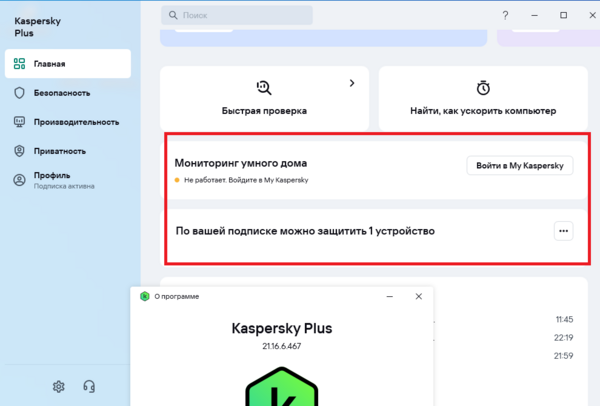The image size is (600, 406).
Task: Open the Производительность section
Action: click(68, 122)
